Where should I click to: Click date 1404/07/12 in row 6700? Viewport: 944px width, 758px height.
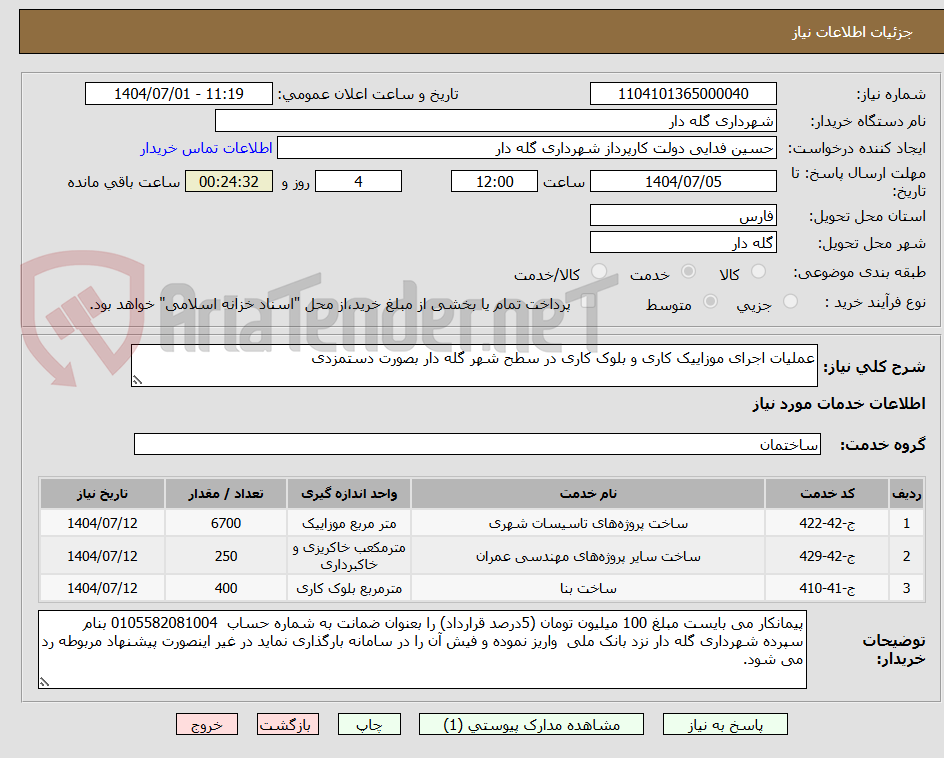(102, 523)
